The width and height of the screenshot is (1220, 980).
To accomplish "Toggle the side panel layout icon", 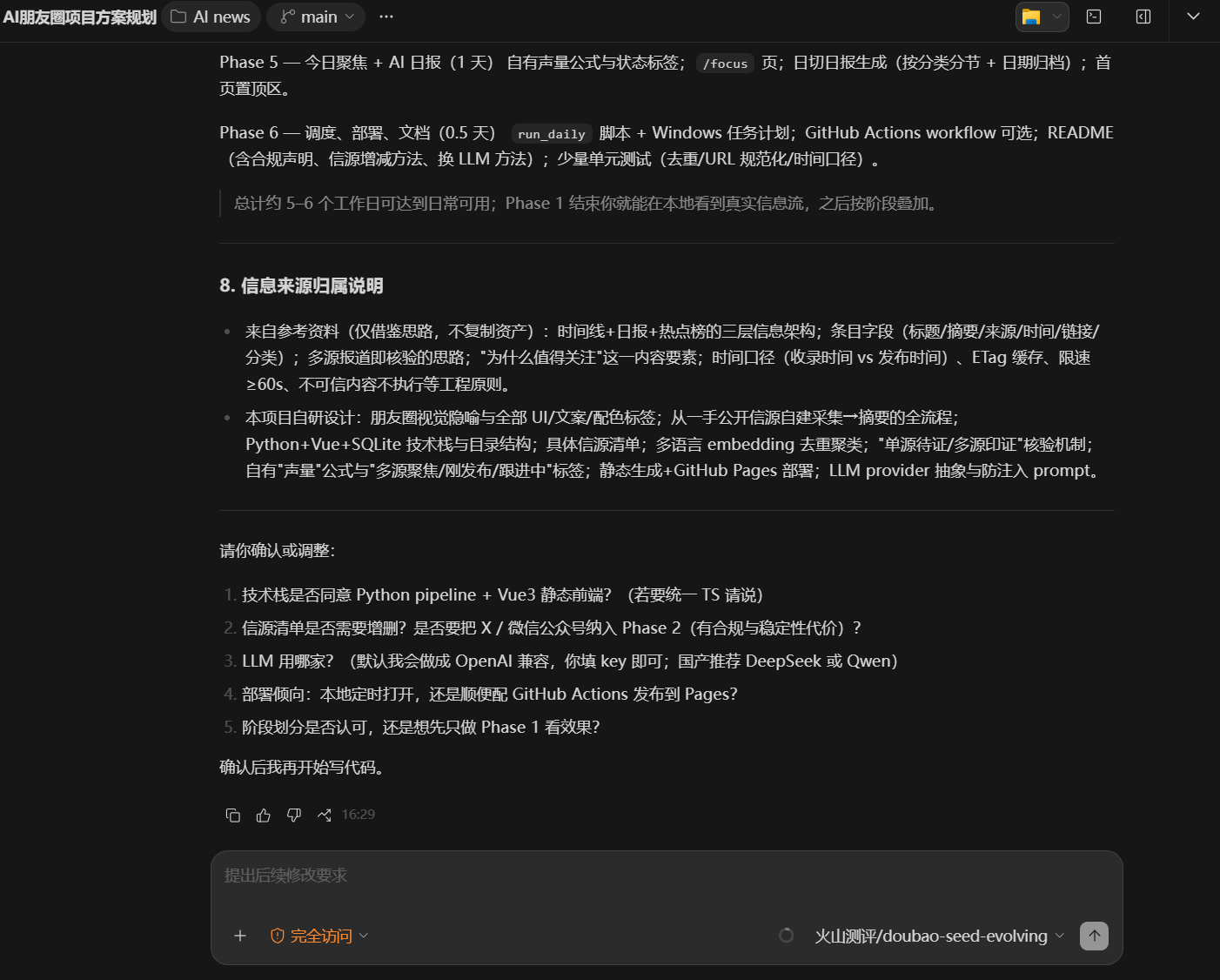I will (x=1143, y=17).
